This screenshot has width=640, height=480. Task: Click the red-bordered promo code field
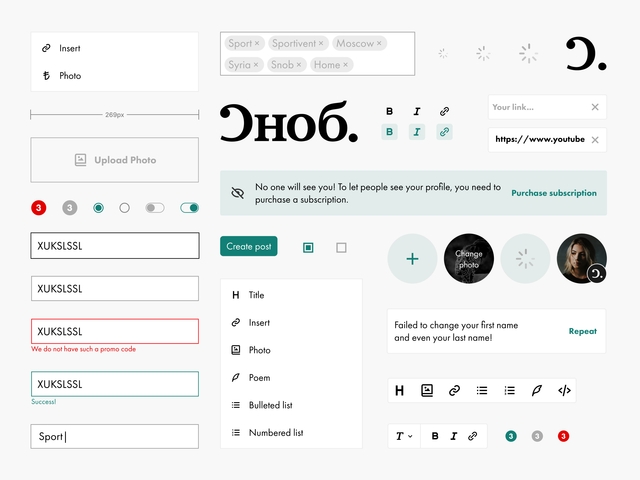(115, 331)
